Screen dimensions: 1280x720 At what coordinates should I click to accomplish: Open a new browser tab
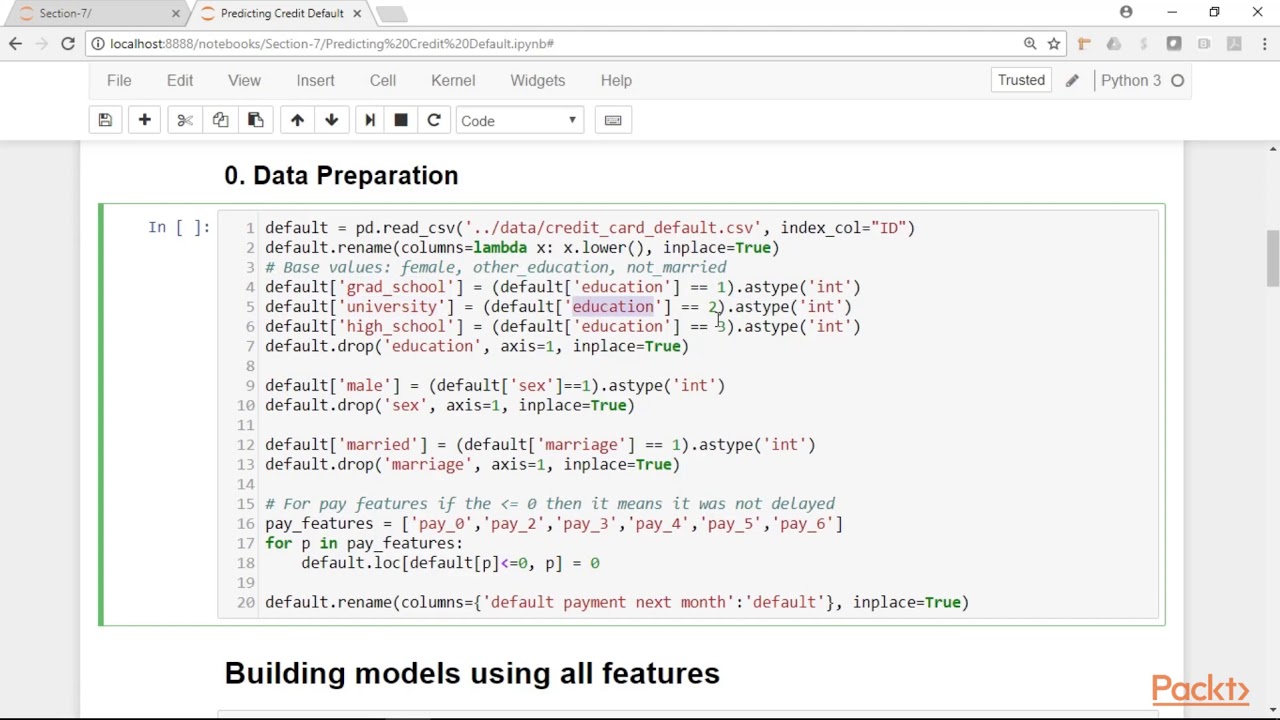[x=392, y=13]
